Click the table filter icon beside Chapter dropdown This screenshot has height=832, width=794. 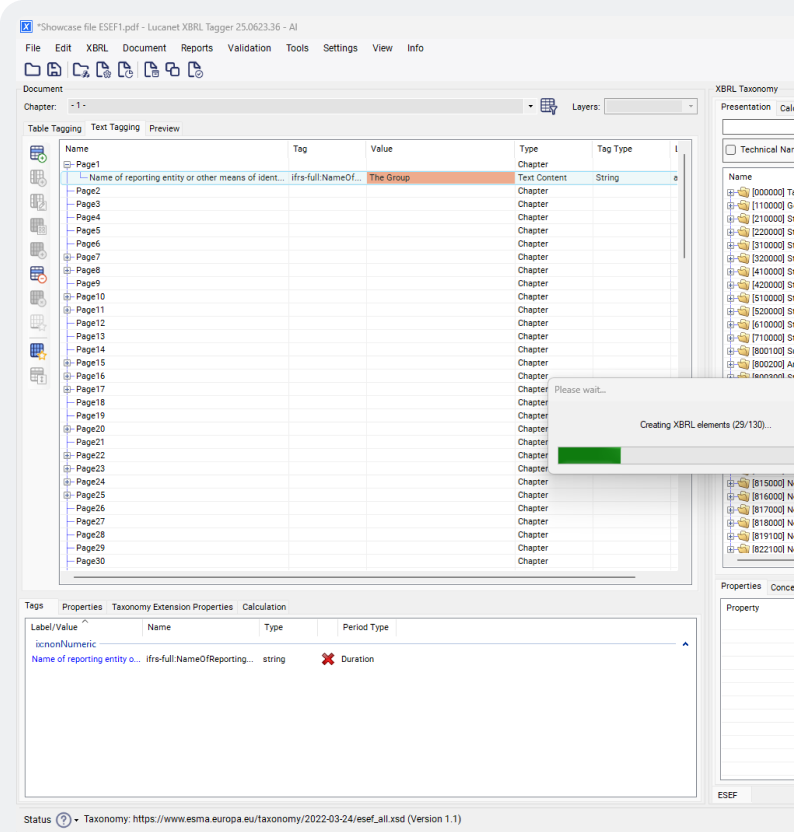(548, 107)
